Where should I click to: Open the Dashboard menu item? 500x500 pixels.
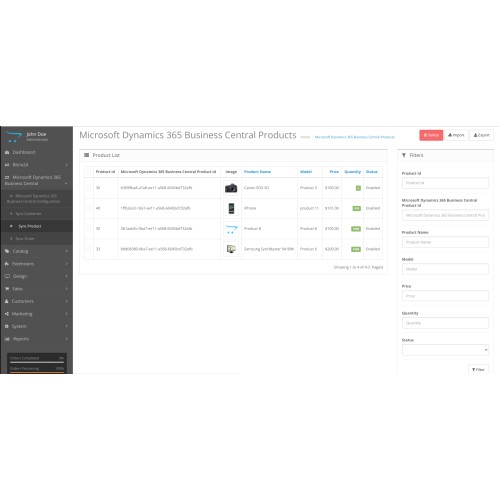coord(36,152)
